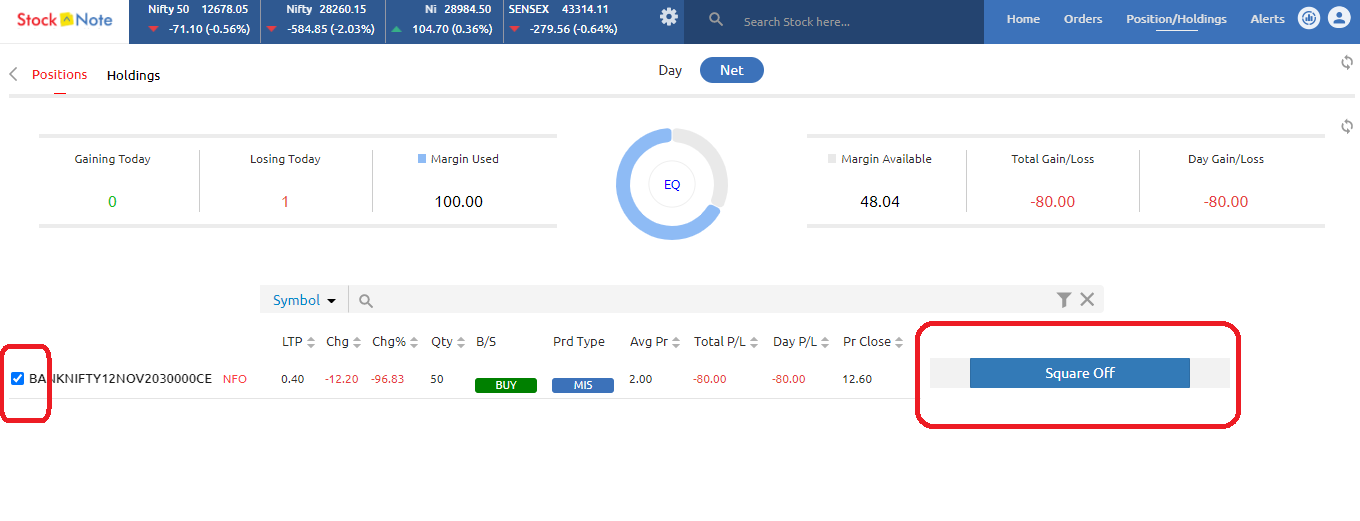The height and width of the screenshot is (521, 1360).
Task: Sort by Chg% column arrows
Action: click(x=415, y=342)
